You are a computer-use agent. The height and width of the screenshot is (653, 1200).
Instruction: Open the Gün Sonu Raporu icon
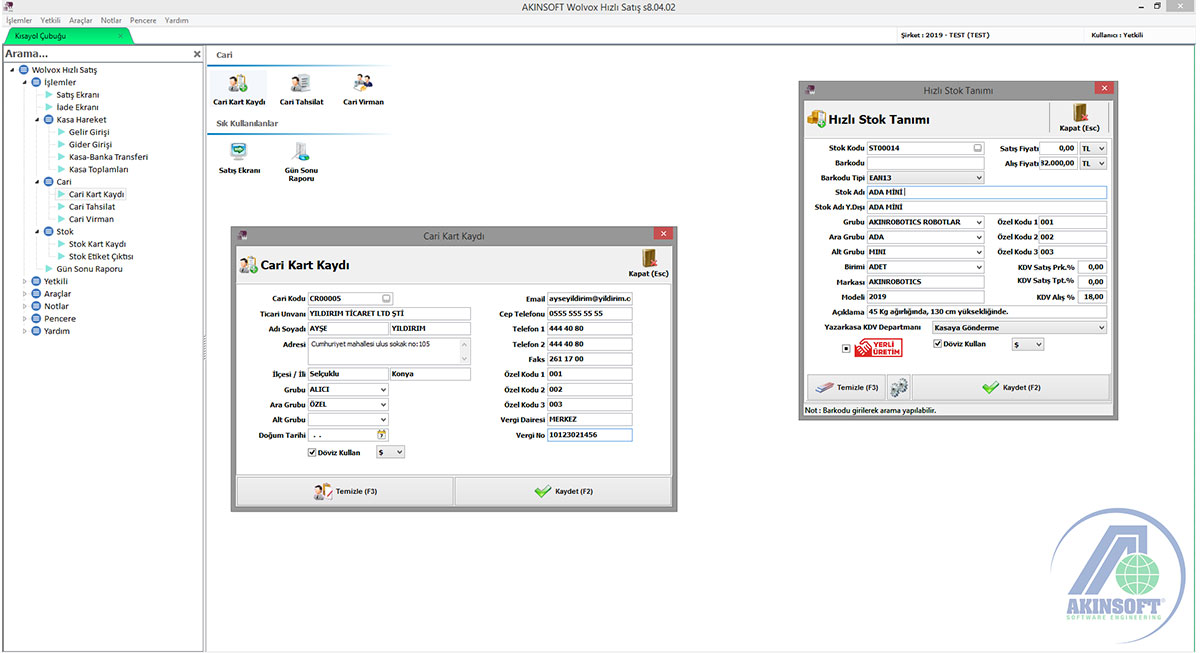click(x=301, y=154)
